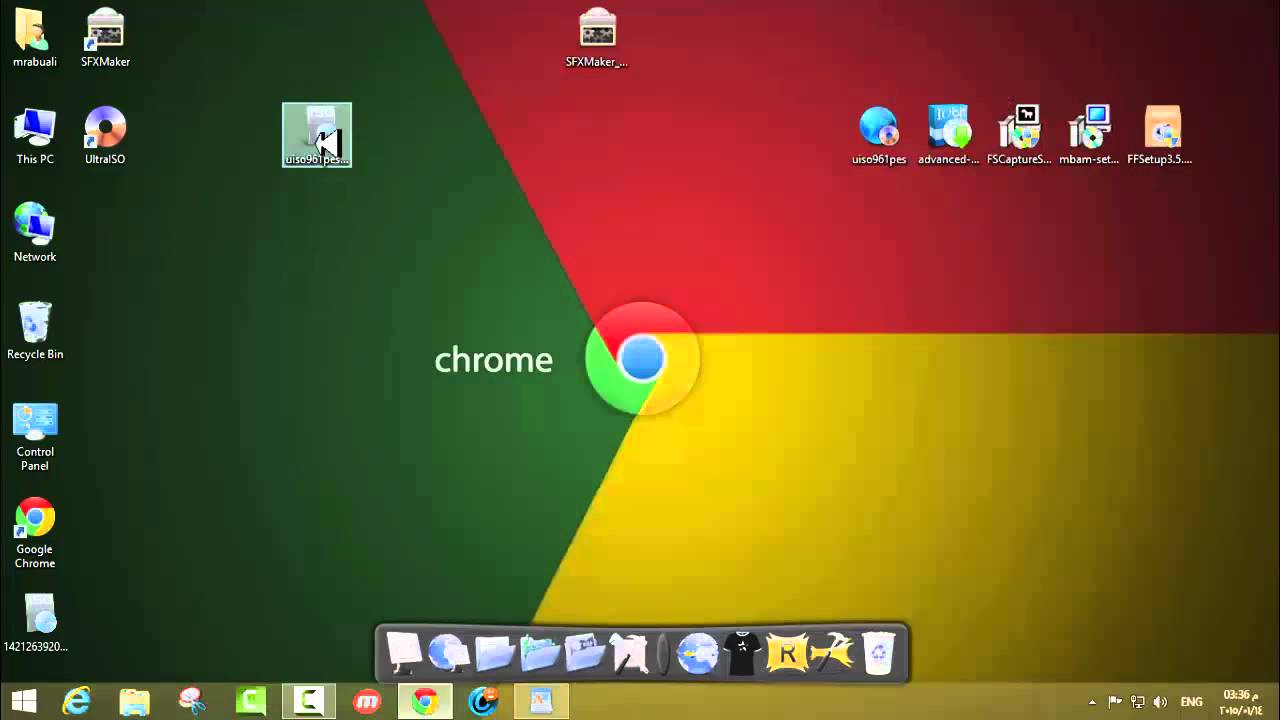Select the 1421263920... file icon
The height and width of the screenshot is (720, 1280).
pos(36,624)
